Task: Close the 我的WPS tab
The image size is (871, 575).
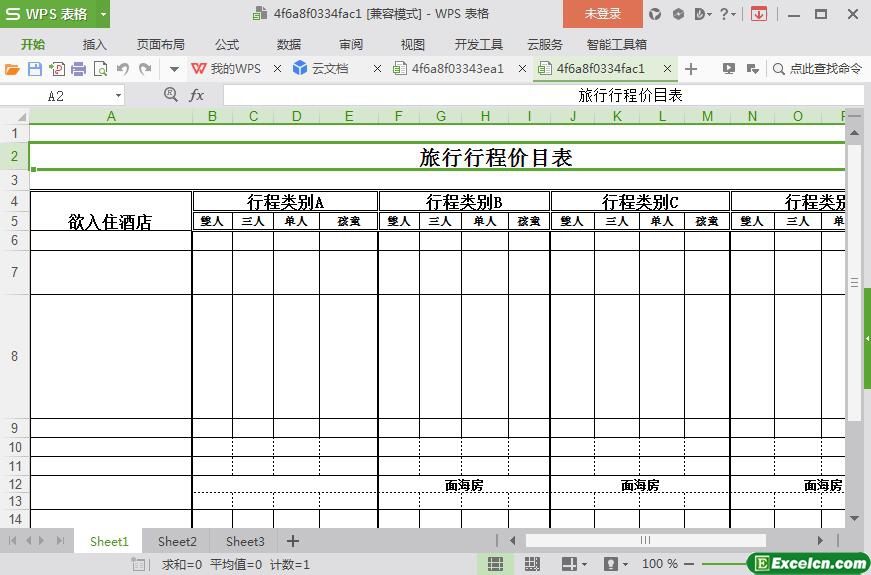Action: click(278, 69)
